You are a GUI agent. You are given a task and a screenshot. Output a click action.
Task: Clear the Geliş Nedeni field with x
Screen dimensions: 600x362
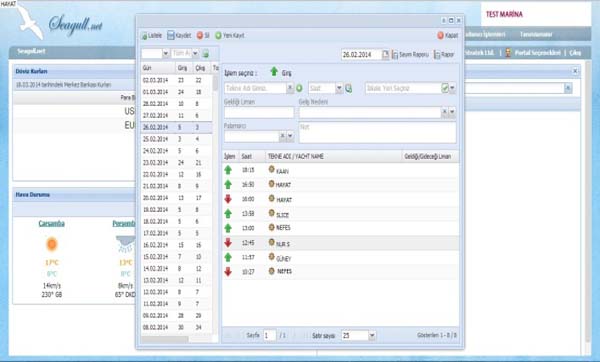tap(444, 112)
